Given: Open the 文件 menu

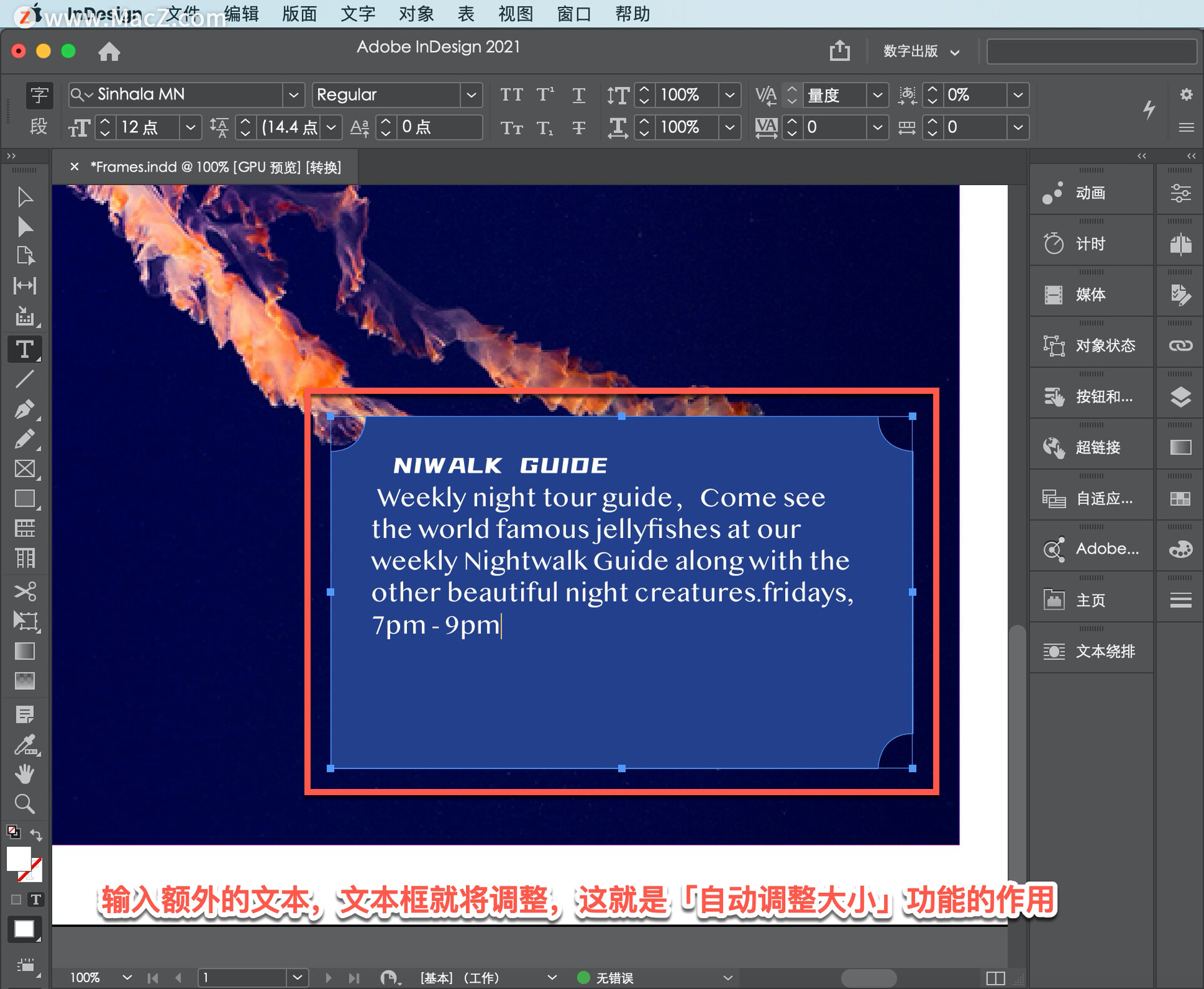Looking at the screenshot, I should point(182,13).
